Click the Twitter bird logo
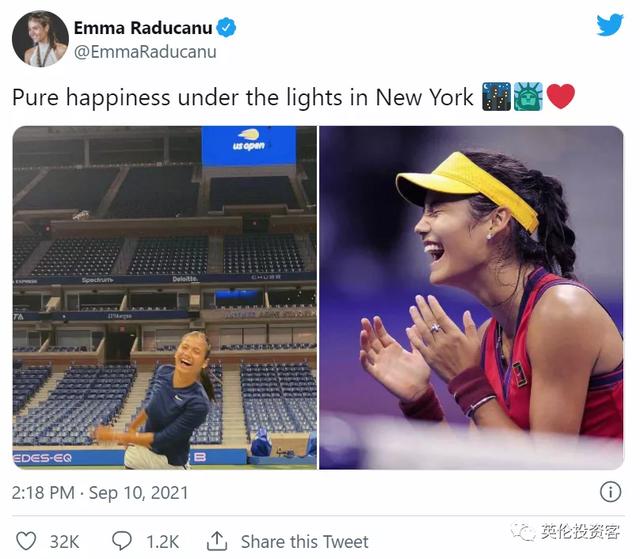The width and height of the screenshot is (640, 559). click(610, 25)
